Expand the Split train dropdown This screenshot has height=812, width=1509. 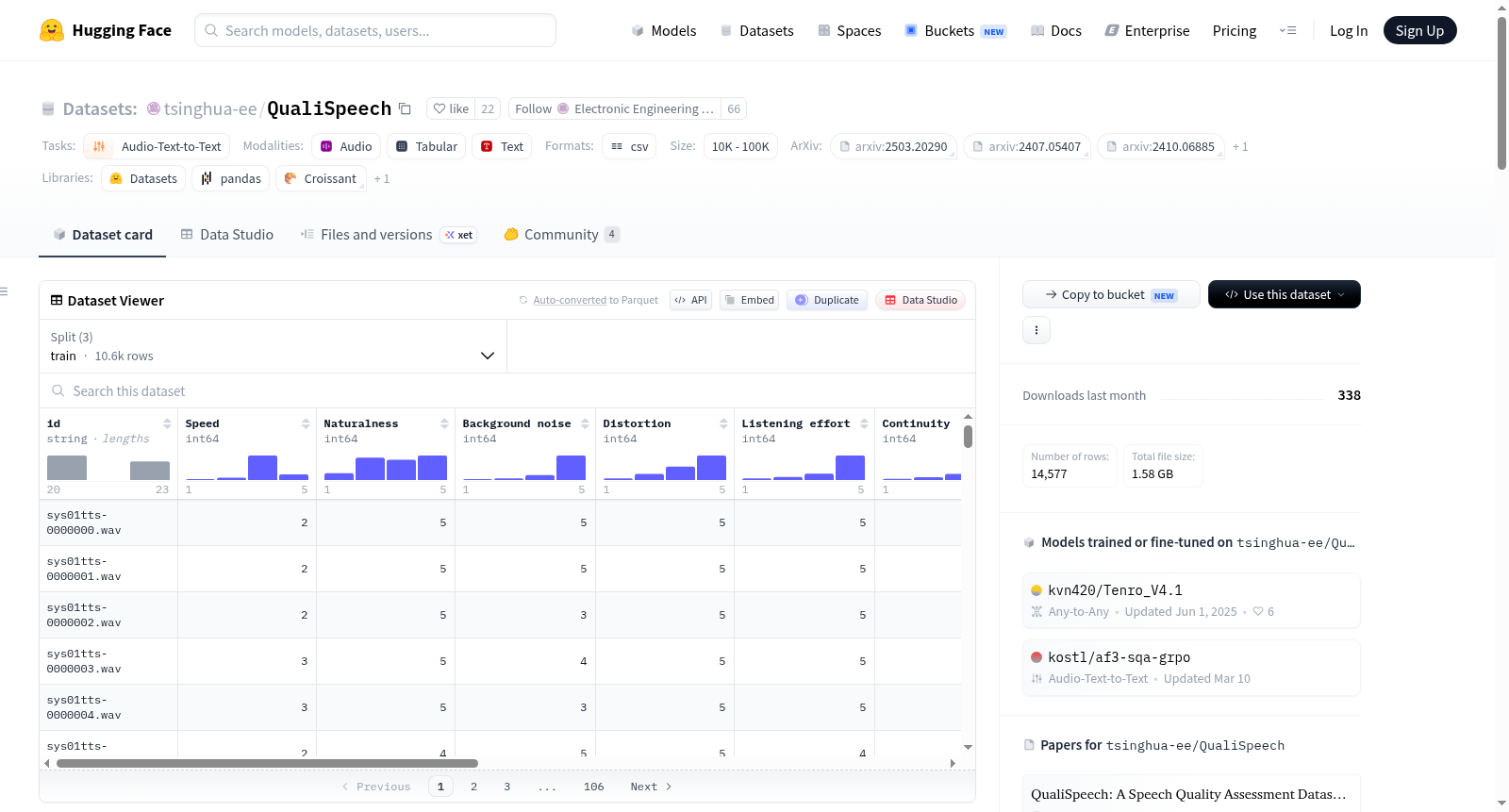[x=273, y=346]
